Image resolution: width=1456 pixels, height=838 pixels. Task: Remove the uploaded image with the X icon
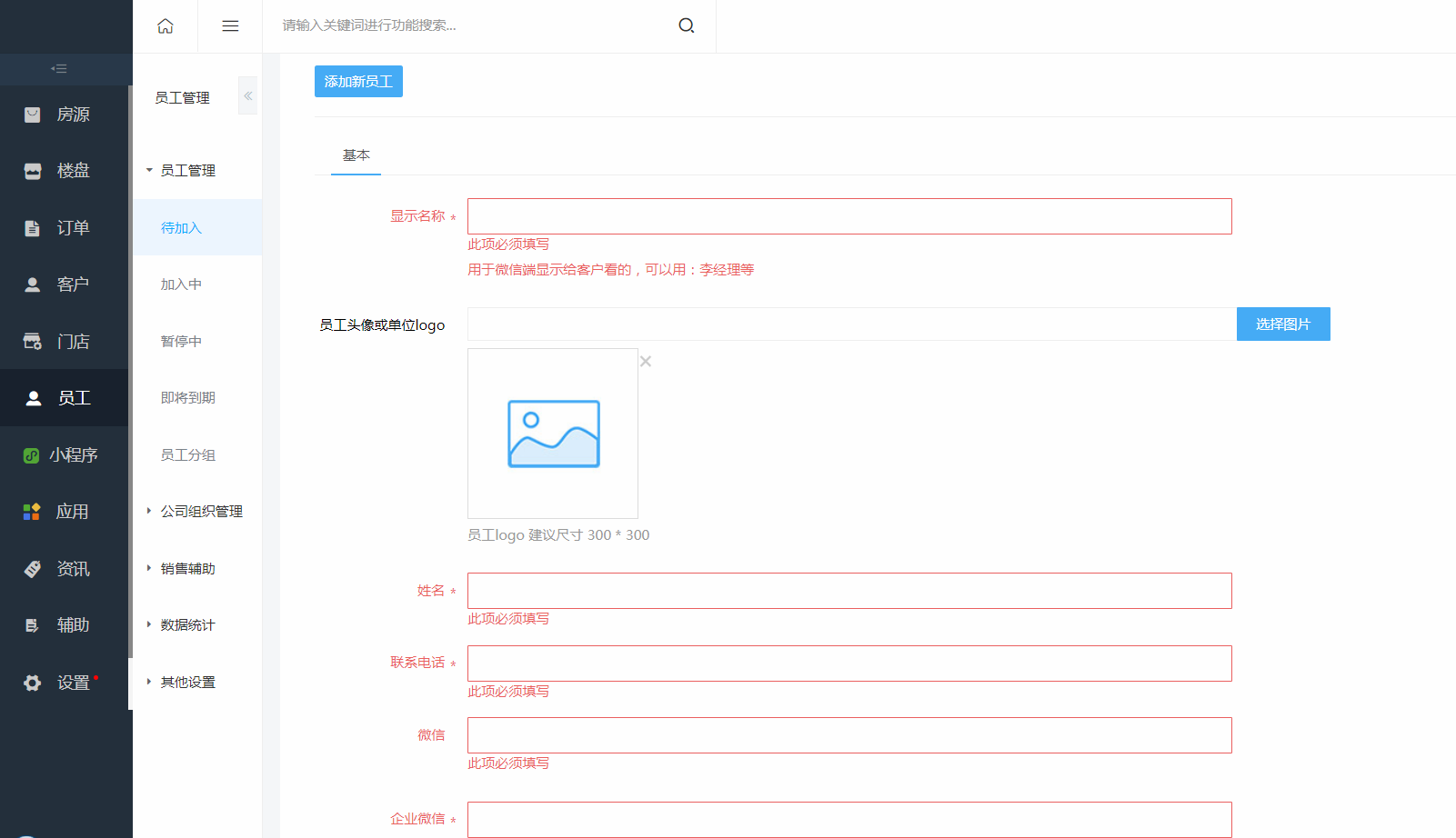coord(646,362)
